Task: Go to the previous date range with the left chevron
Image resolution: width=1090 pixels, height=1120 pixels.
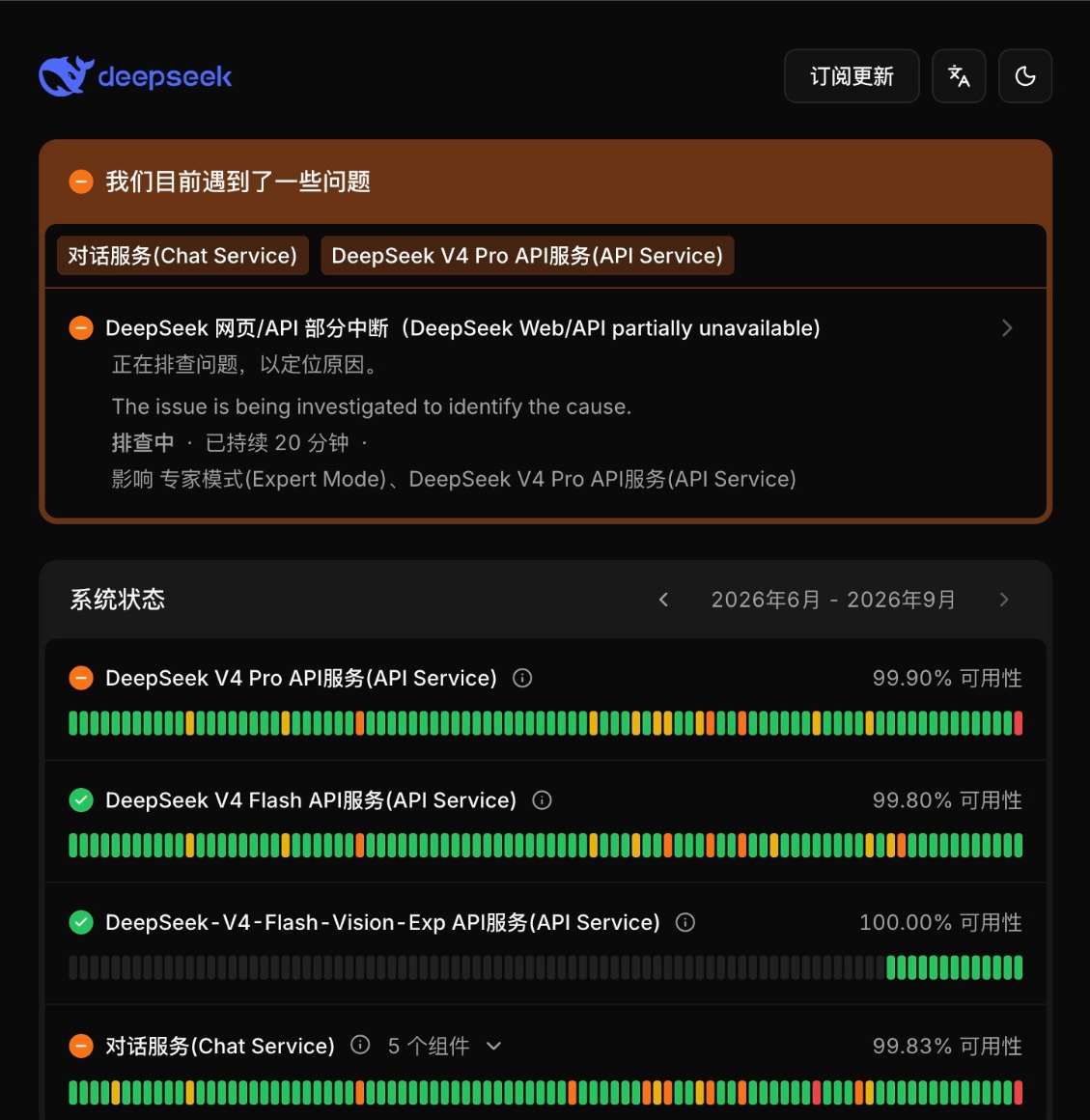Action: (663, 600)
